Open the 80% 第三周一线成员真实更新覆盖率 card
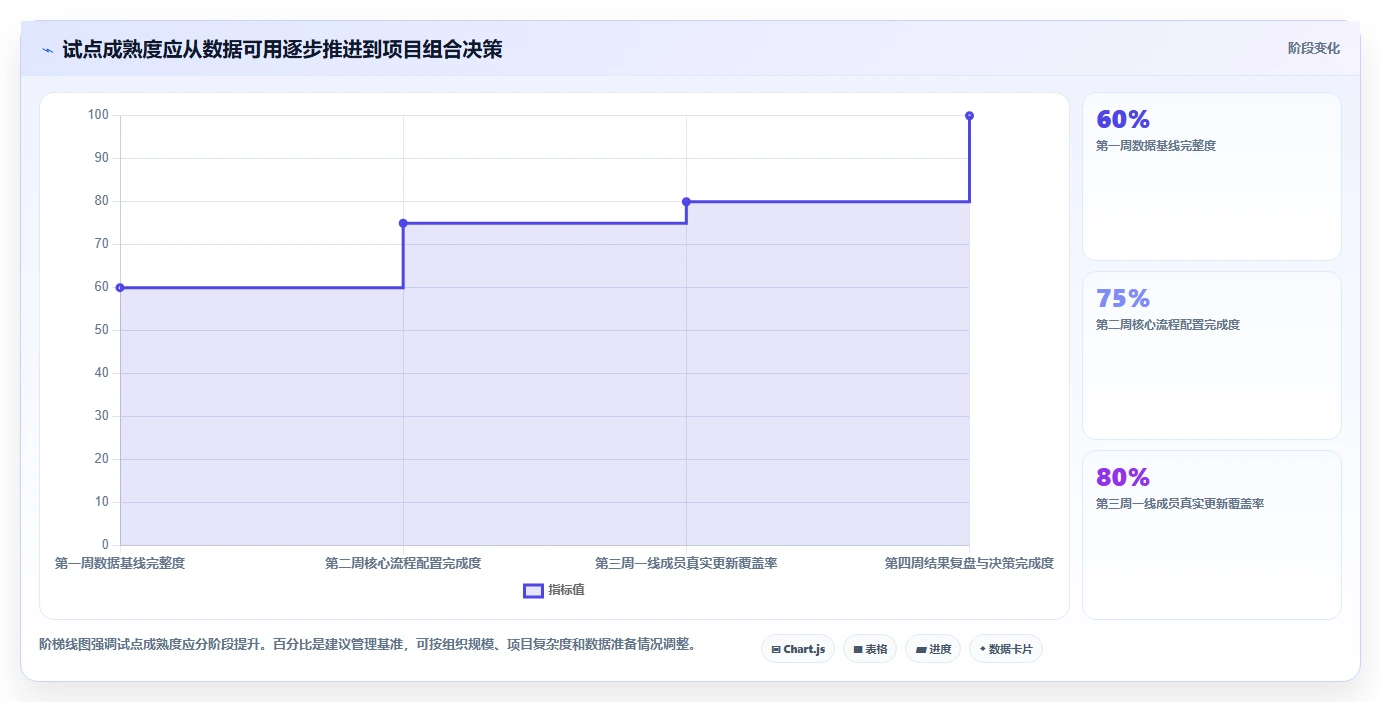Viewport: 1381px width, 702px height. 1212,535
